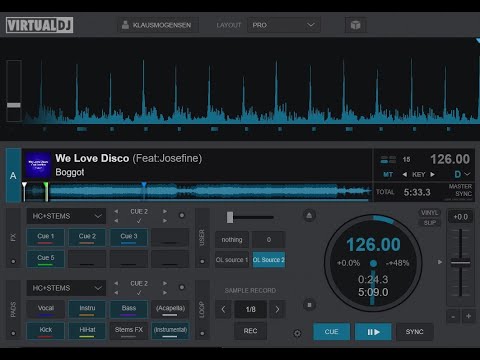Click the VirtualDJ logo
Screen dimensions: 480x360
coord(39,25)
